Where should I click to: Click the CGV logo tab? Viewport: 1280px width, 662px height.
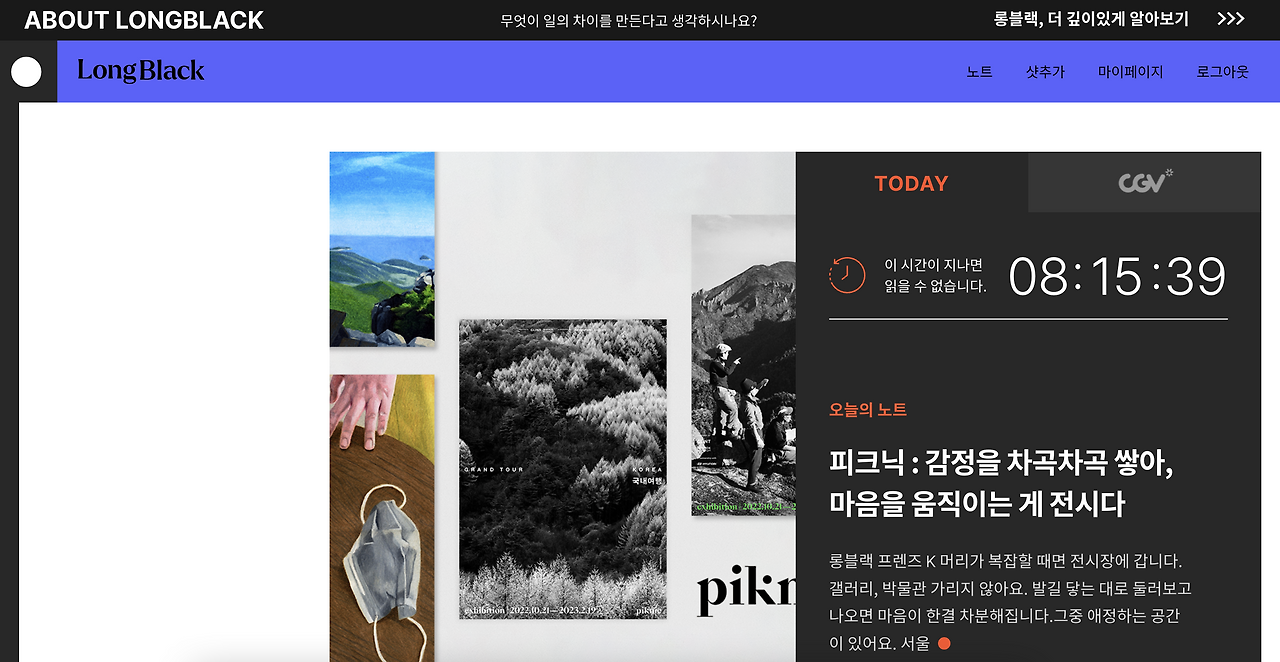(1144, 182)
